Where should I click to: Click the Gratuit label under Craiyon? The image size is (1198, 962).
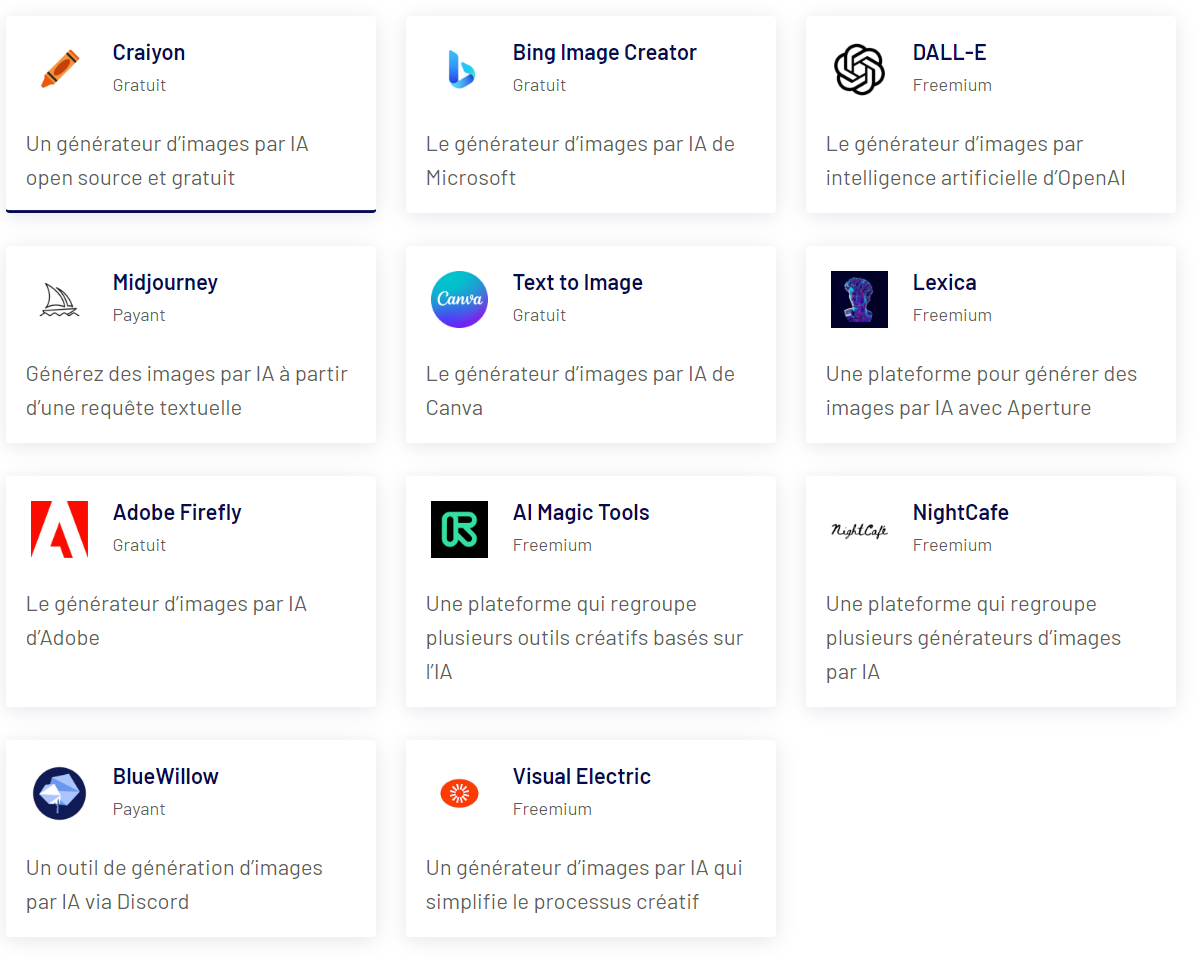pos(139,86)
